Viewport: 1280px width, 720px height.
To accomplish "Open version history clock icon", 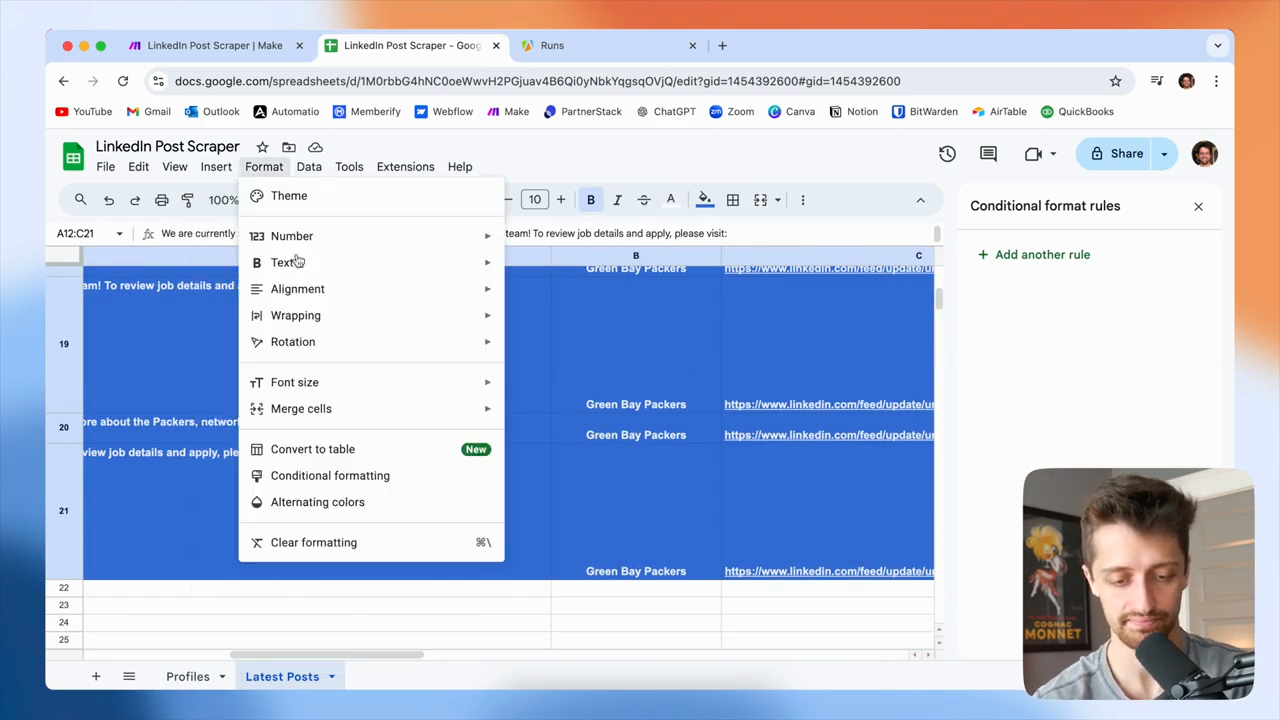I will pos(947,154).
